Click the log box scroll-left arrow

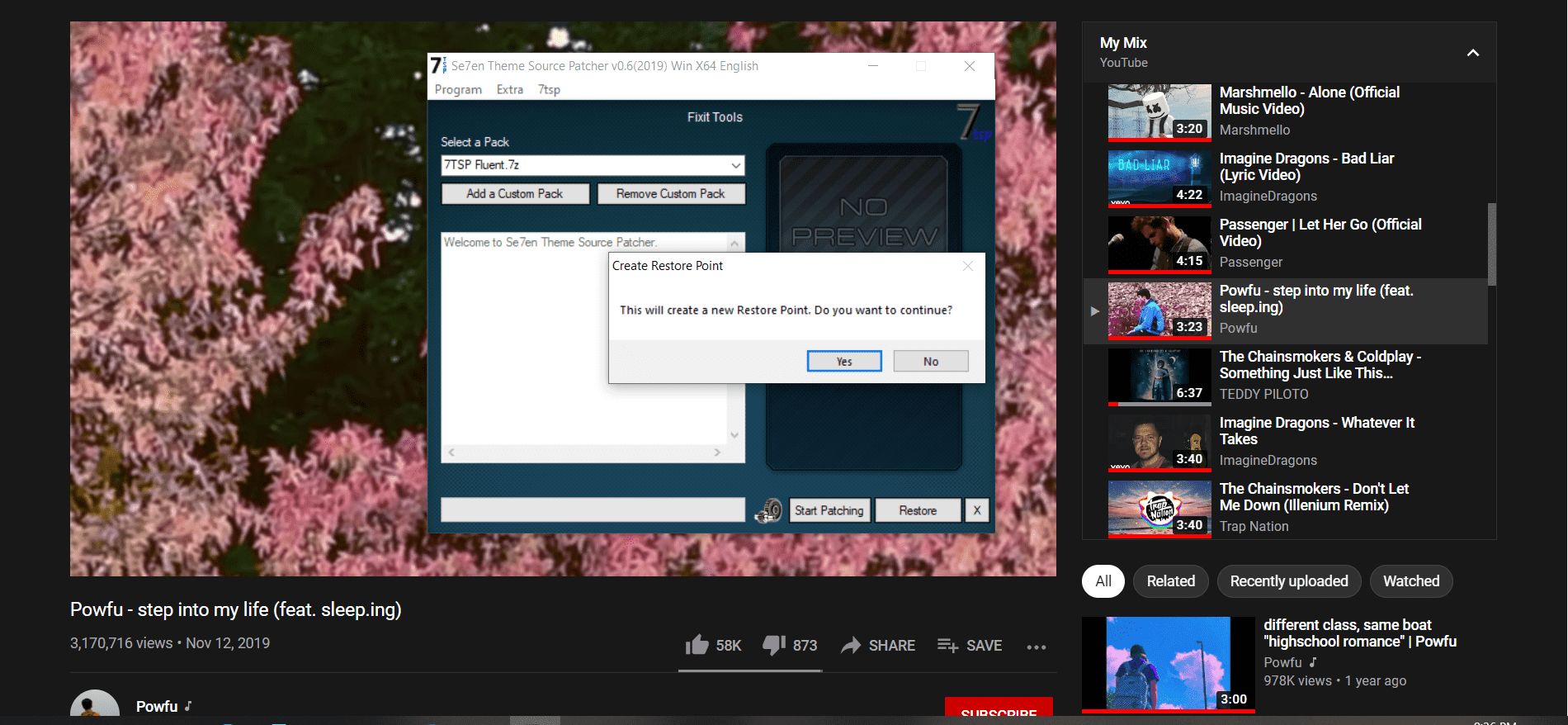point(451,453)
